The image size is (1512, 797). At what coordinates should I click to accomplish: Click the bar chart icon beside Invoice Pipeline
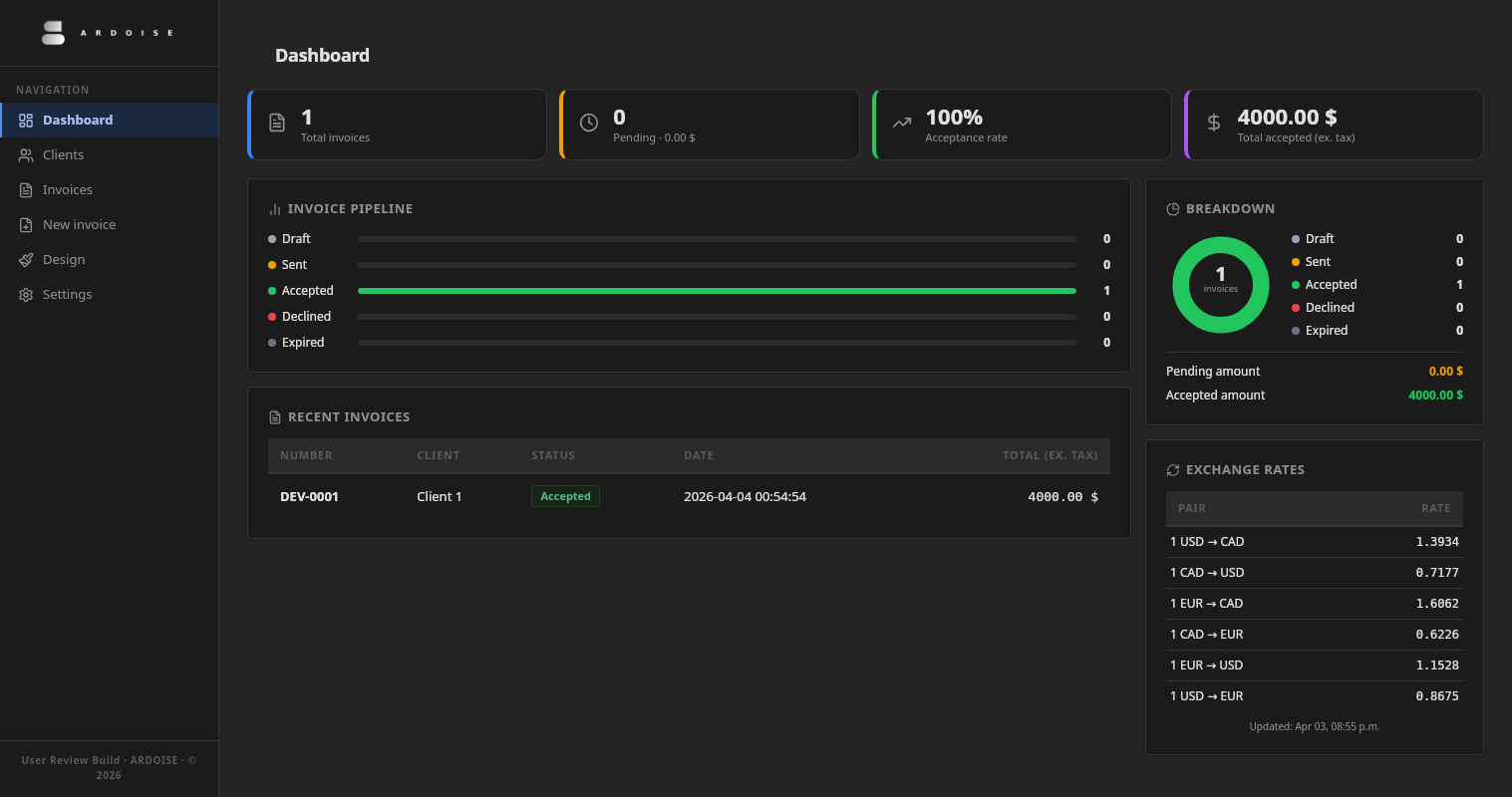(275, 209)
